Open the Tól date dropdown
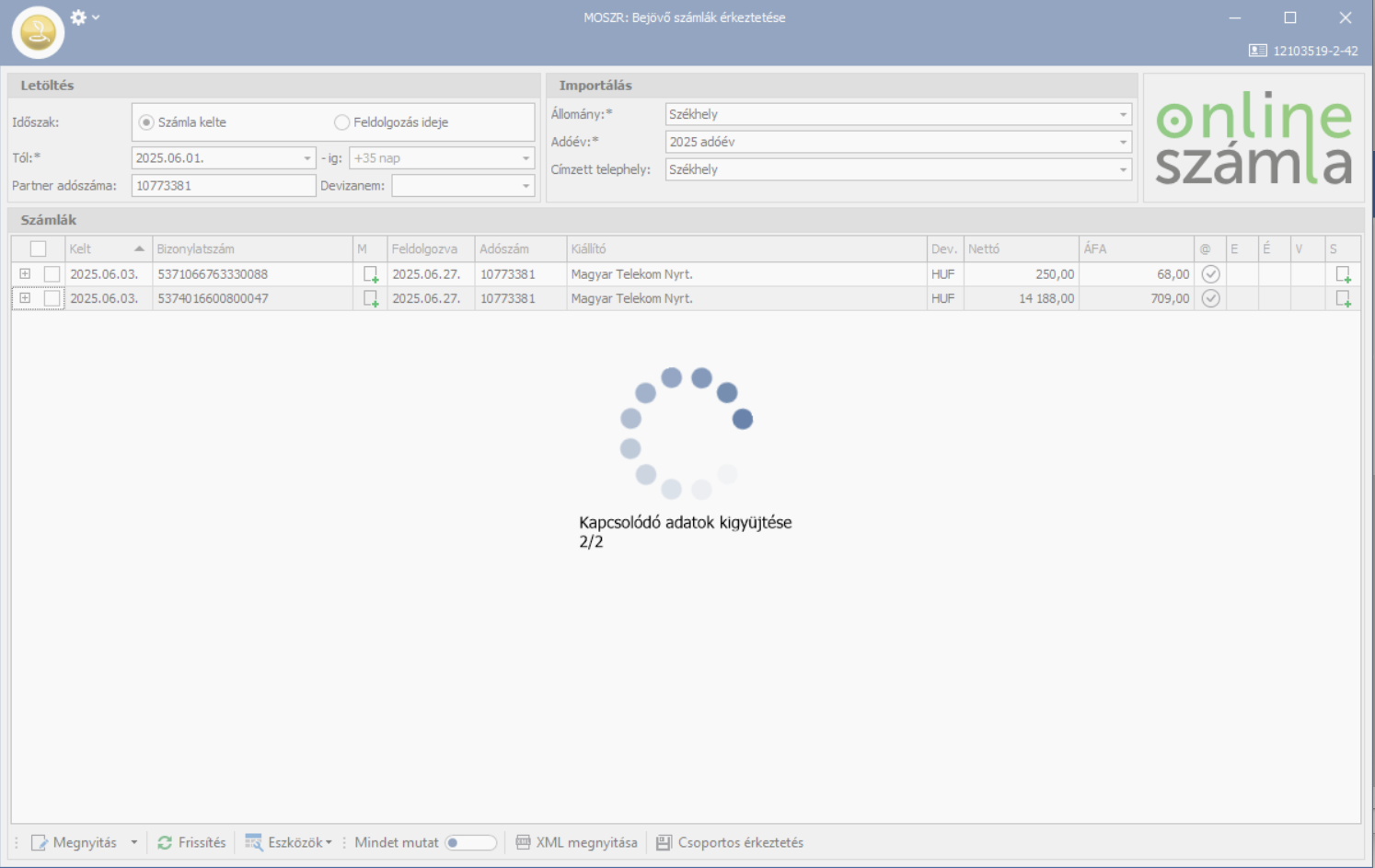 (307, 158)
